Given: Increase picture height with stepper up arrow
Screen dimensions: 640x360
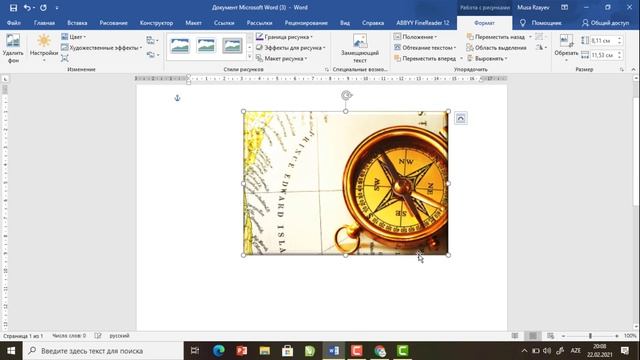Looking at the screenshot, I should [x=619, y=38].
